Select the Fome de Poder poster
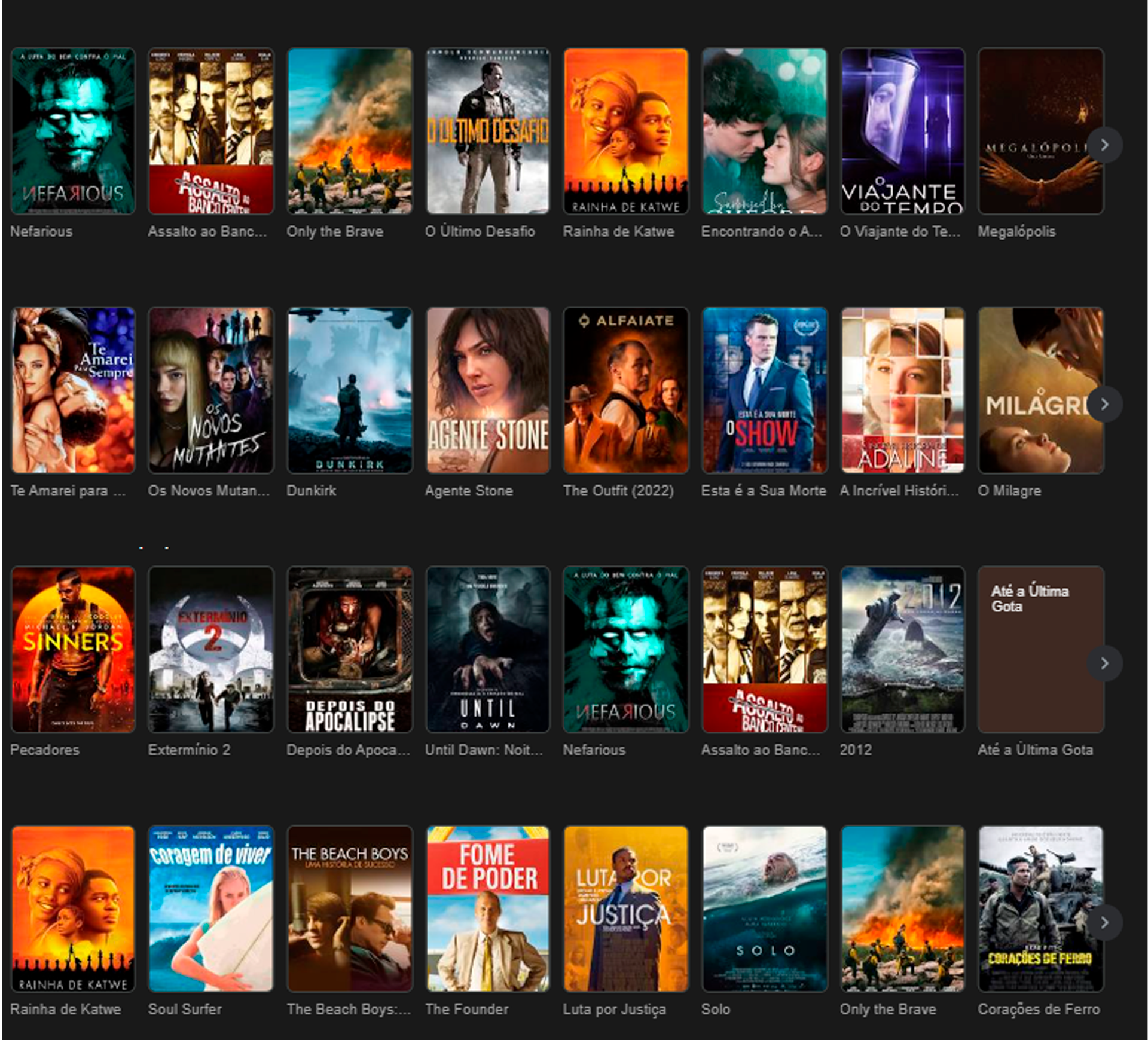This screenshot has height=1040, width=1148. (x=488, y=909)
